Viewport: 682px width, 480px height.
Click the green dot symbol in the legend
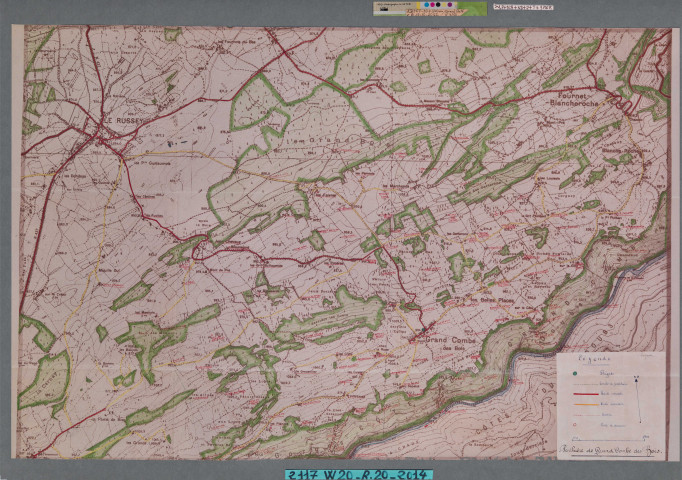[575, 373]
